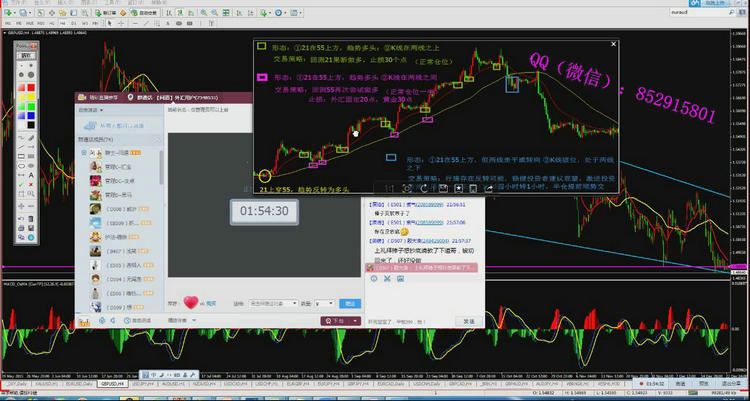Select member (D407) in the member list
Viewport: 750px width, 401px height.
pos(121,251)
